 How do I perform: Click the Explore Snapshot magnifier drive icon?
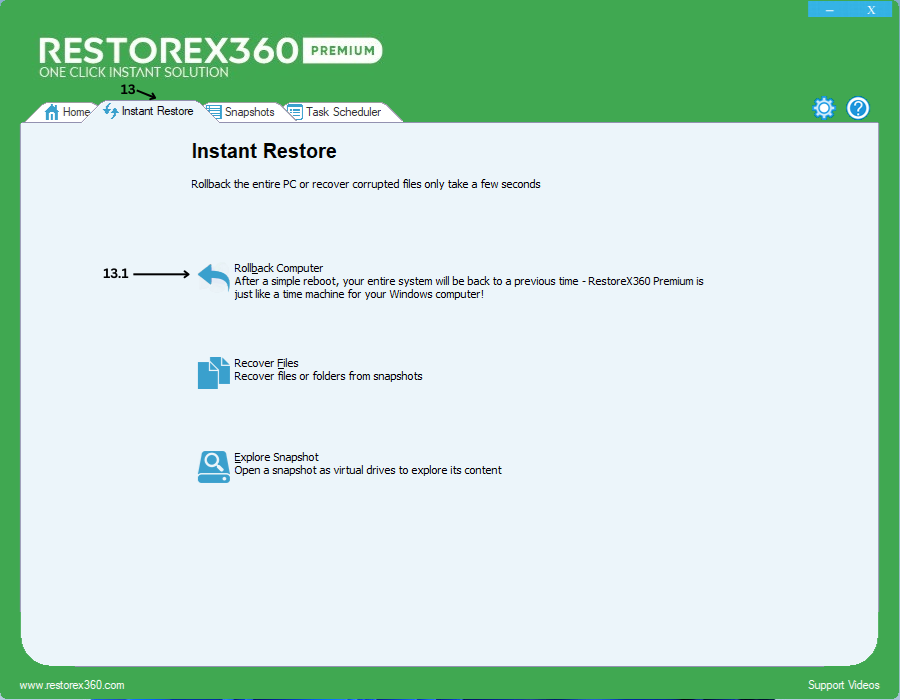click(213, 466)
